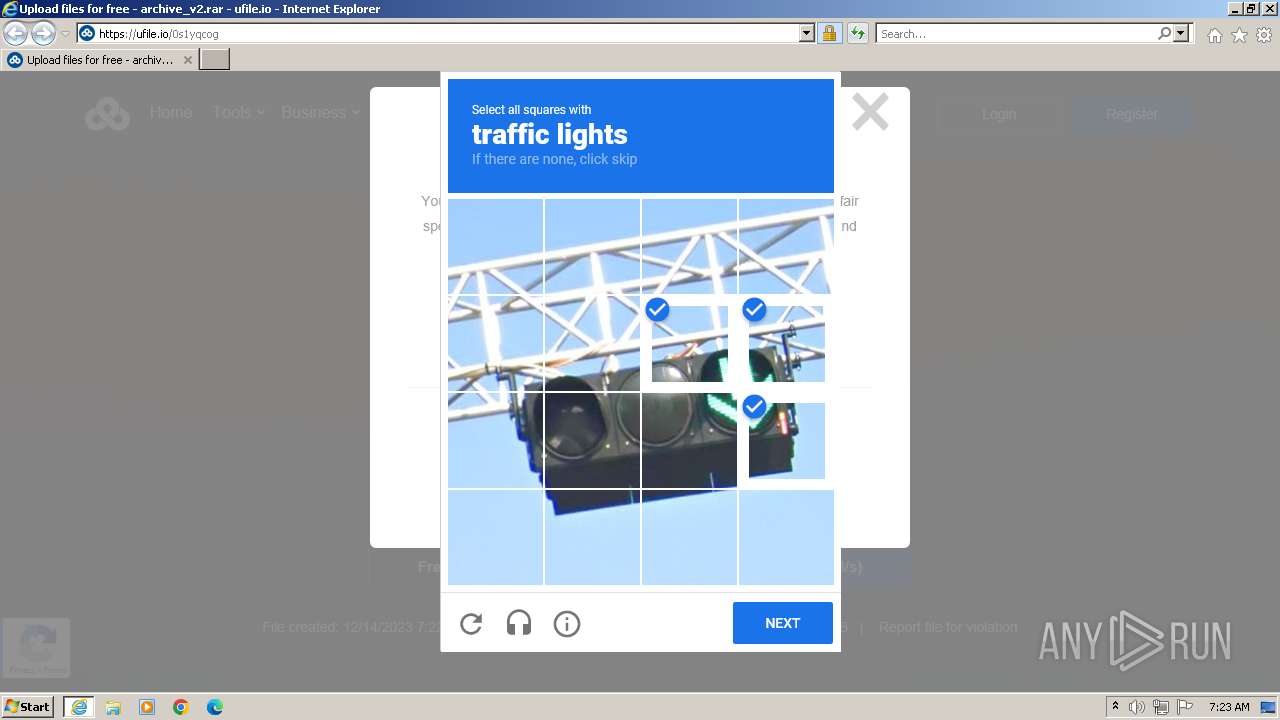Click the clock showing 7:23 AM
The width and height of the screenshot is (1280, 720).
pyautogui.click(x=1229, y=707)
